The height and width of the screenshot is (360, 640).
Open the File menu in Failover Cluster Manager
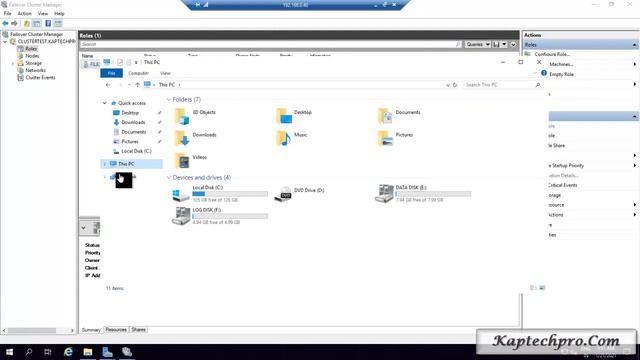pos(8,13)
